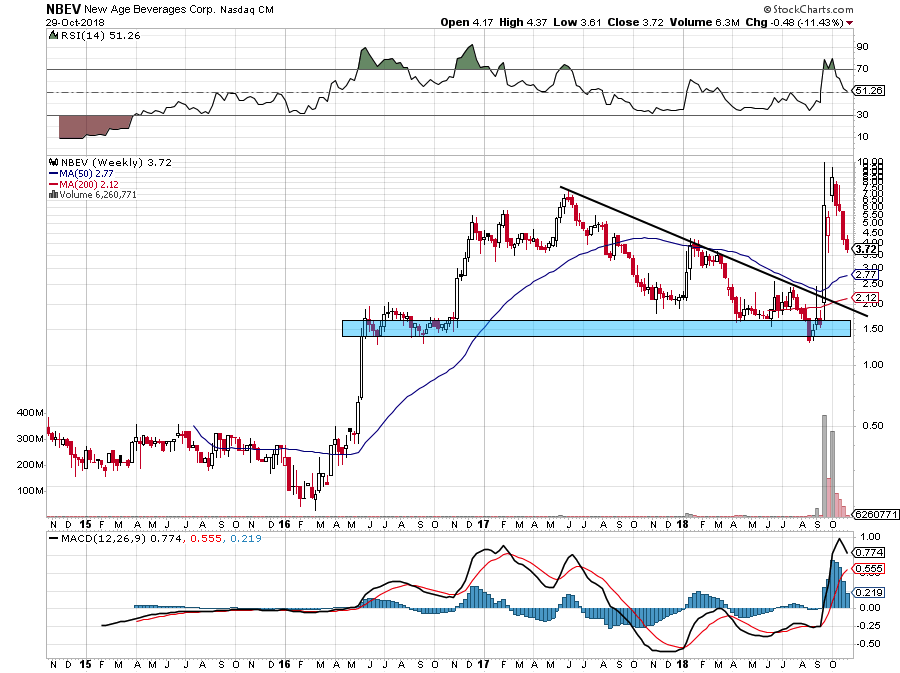Viewport: 900px width, 673px height.
Task: Select the Volume 6,260,771 legend label
Action: (98, 194)
